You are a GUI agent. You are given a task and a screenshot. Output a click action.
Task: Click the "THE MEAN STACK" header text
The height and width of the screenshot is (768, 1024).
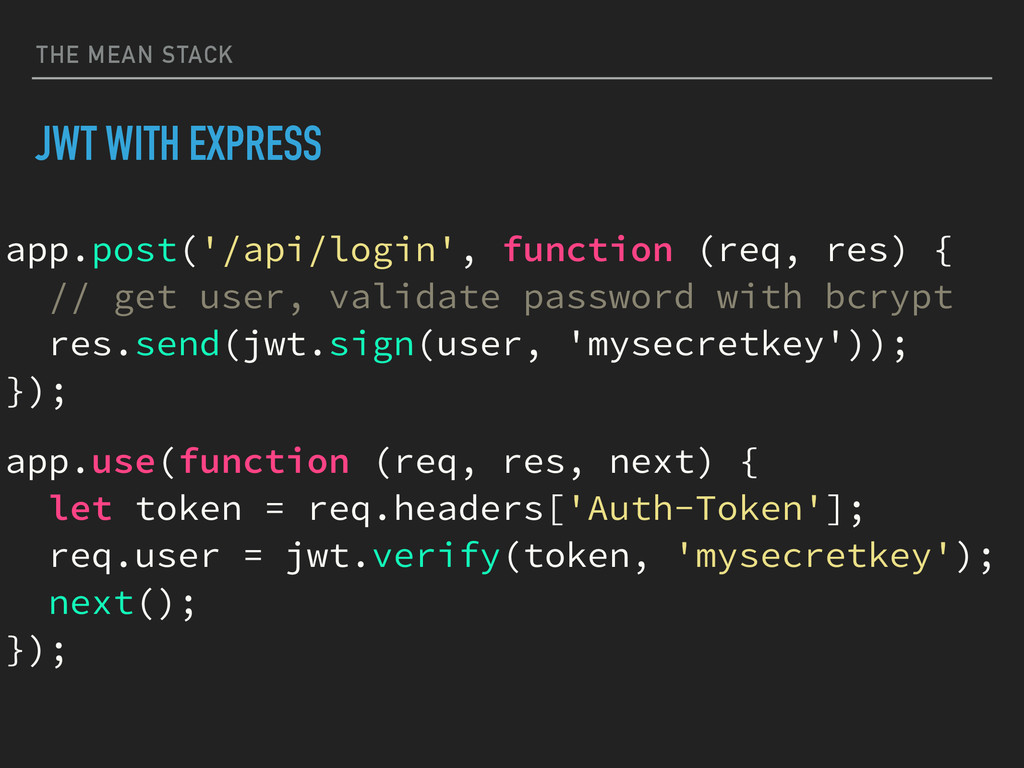(134, 55)
